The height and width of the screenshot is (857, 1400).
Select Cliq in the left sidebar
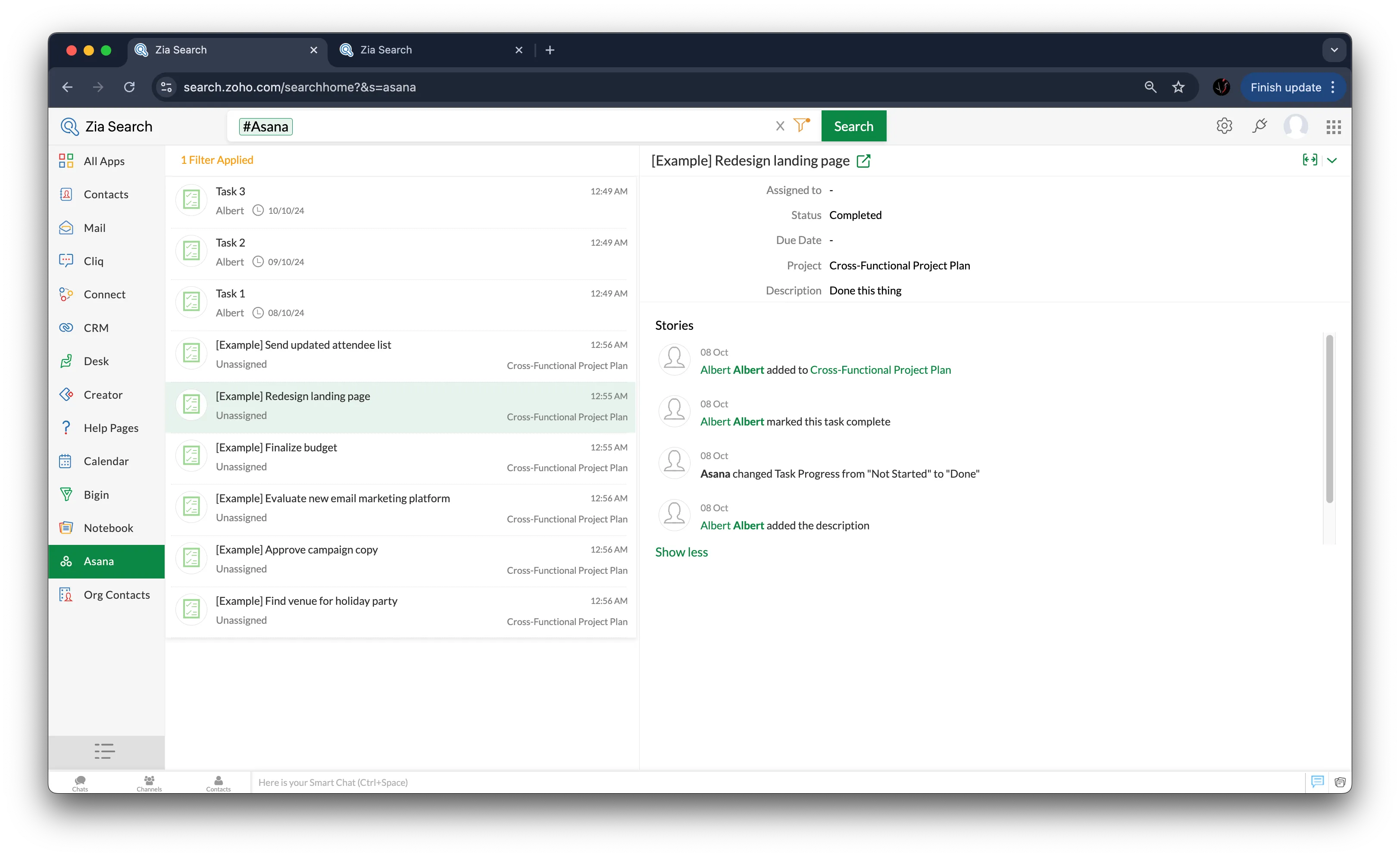pos(93,261)
